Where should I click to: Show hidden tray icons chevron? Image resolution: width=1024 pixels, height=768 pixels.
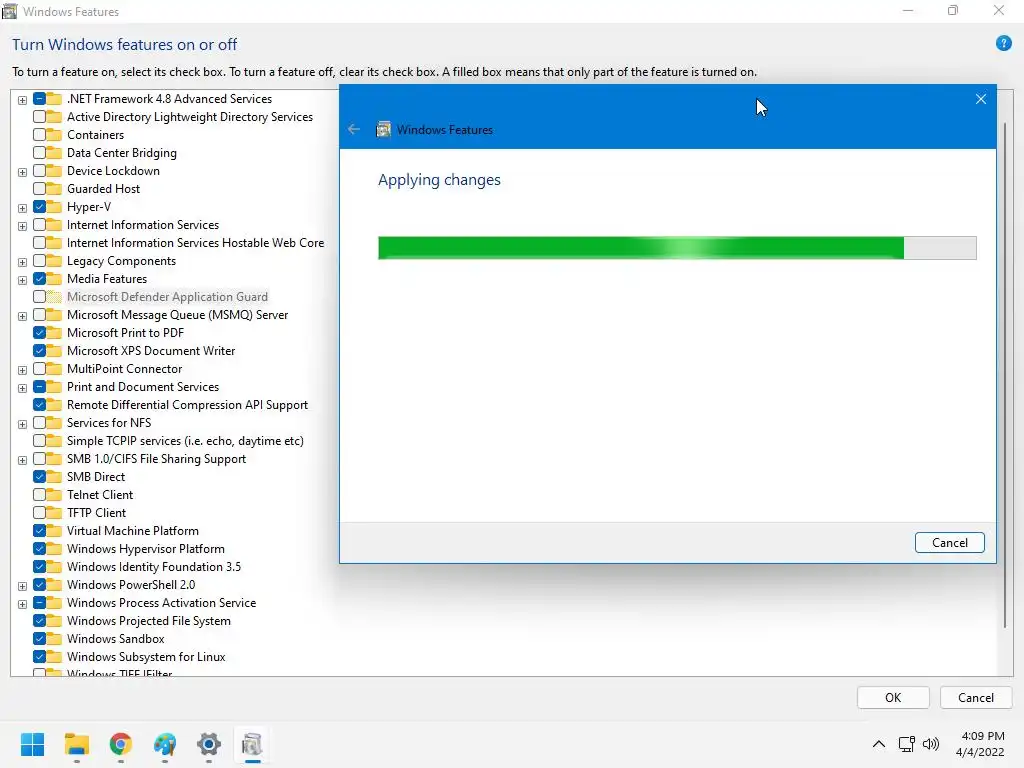879,744
